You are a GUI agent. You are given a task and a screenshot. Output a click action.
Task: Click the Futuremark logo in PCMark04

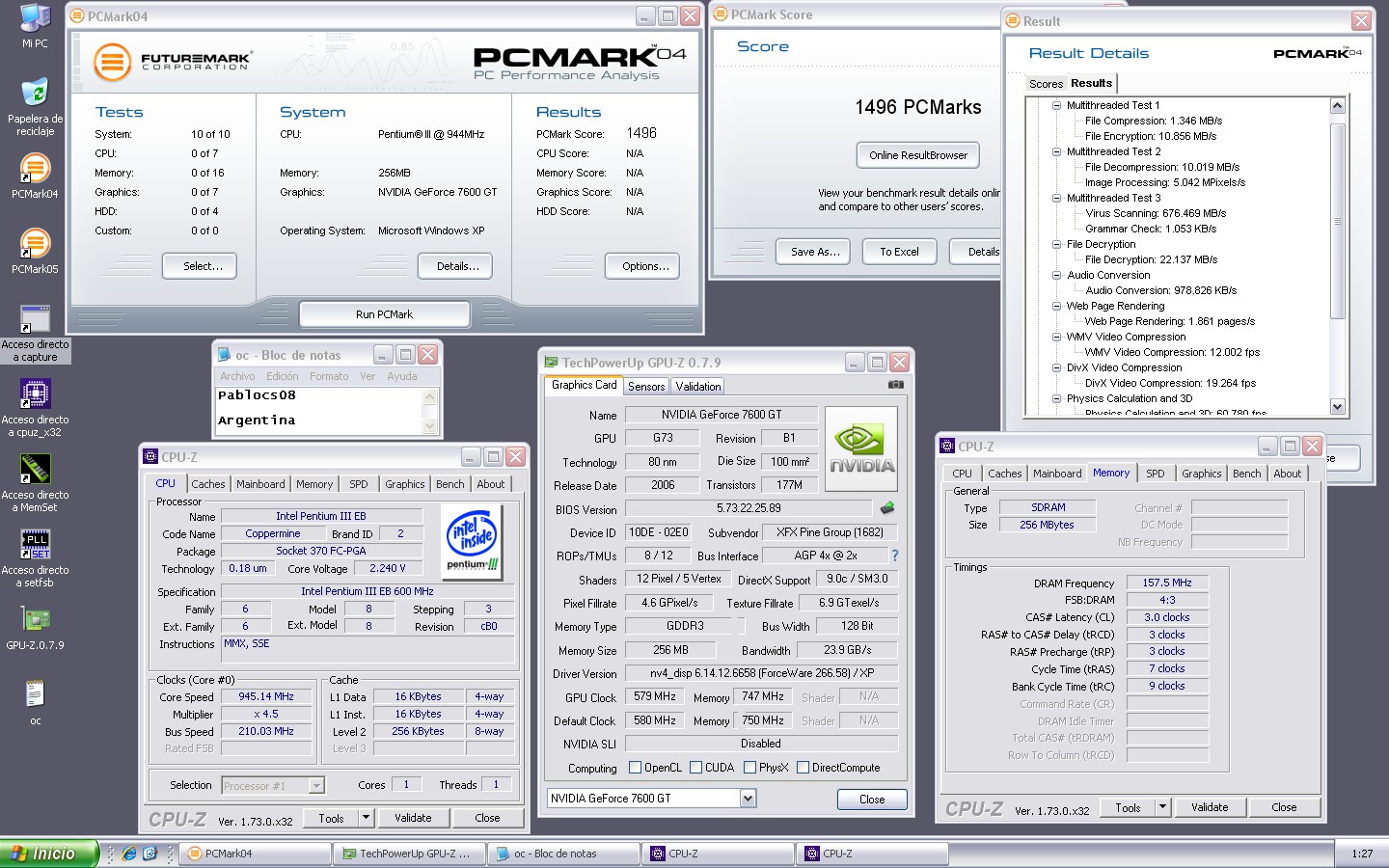click(173, 62)
